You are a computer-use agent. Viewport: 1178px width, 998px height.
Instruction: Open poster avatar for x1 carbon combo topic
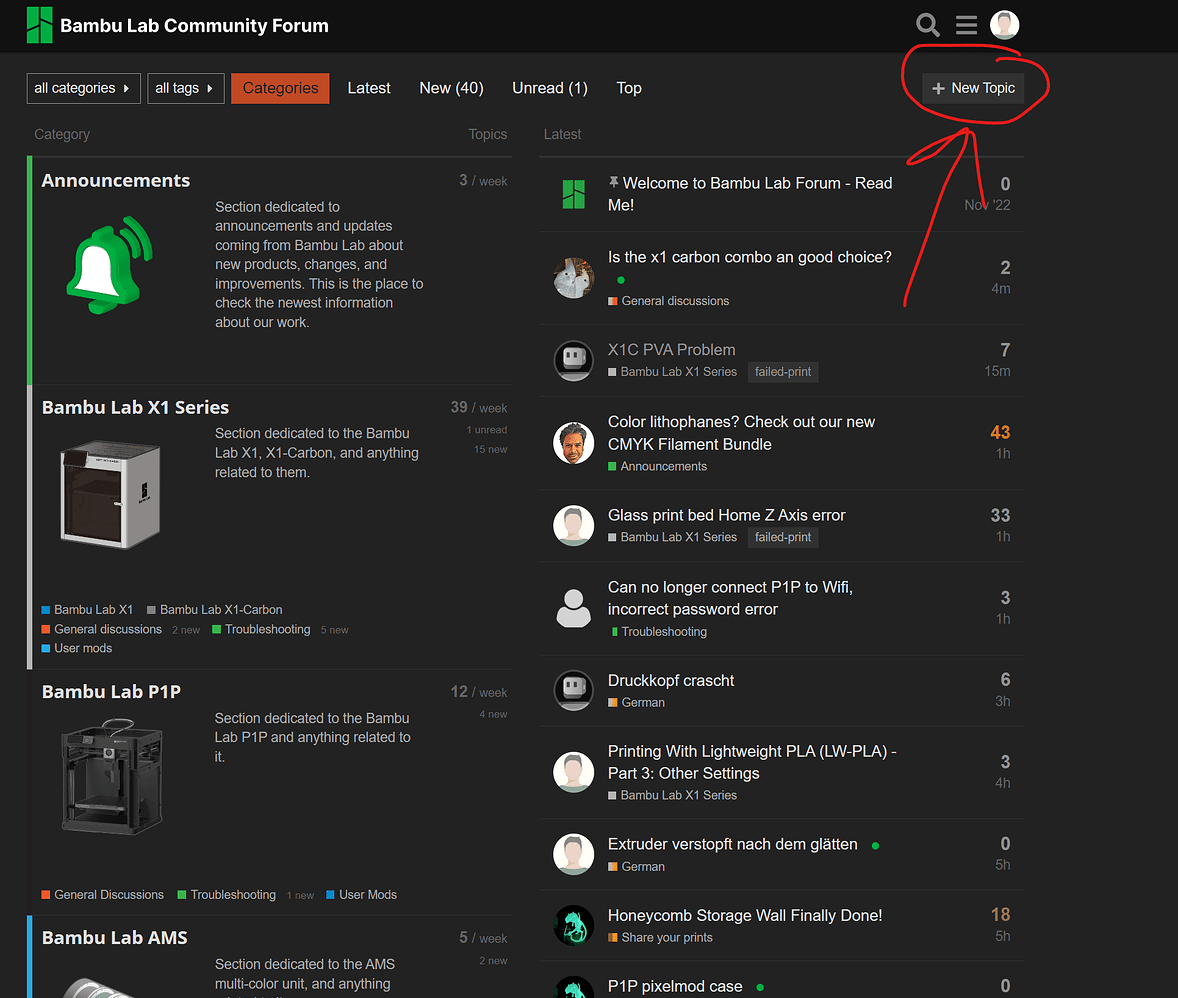[x=573, y=278]
